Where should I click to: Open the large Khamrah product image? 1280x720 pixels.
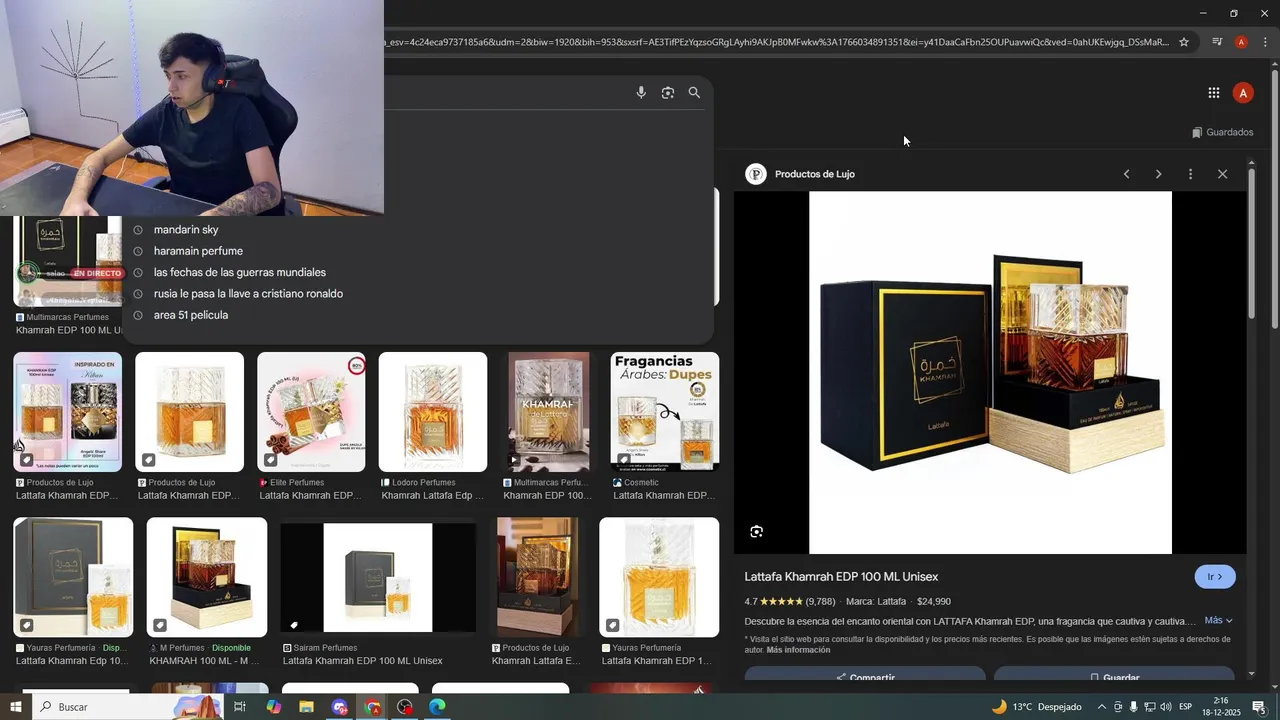(x=990, y=372)
